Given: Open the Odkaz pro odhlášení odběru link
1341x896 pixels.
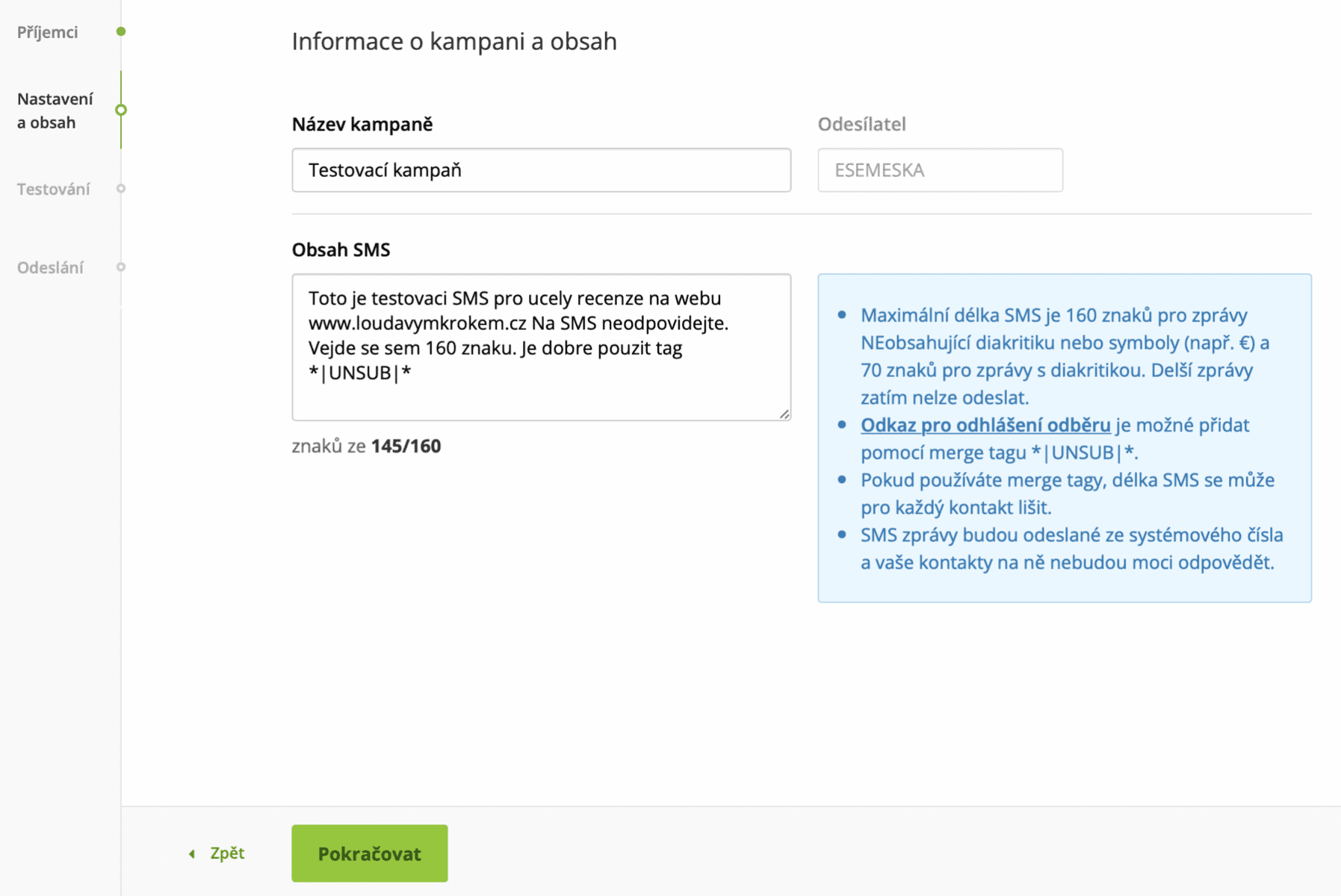Looking at the screenshot, I should coord(985,425).
